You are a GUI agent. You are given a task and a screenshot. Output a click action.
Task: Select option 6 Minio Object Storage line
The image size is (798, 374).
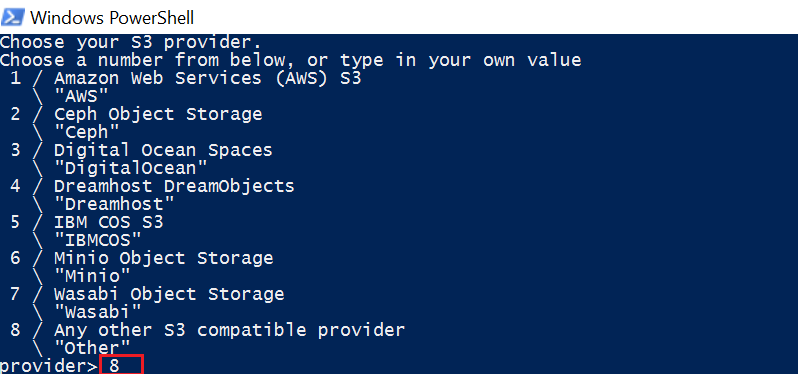[141, 258]
